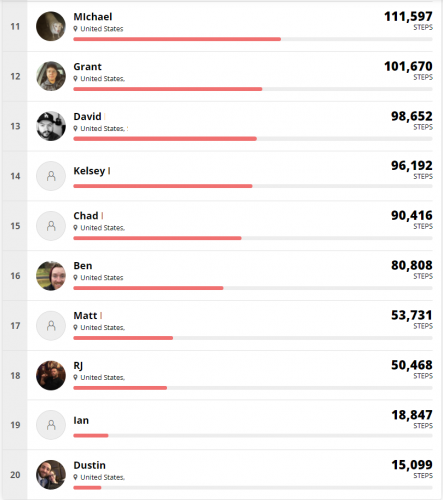Click Kelsey's placeholder avatar icon
Screen dimensions: 443x500
51,176
